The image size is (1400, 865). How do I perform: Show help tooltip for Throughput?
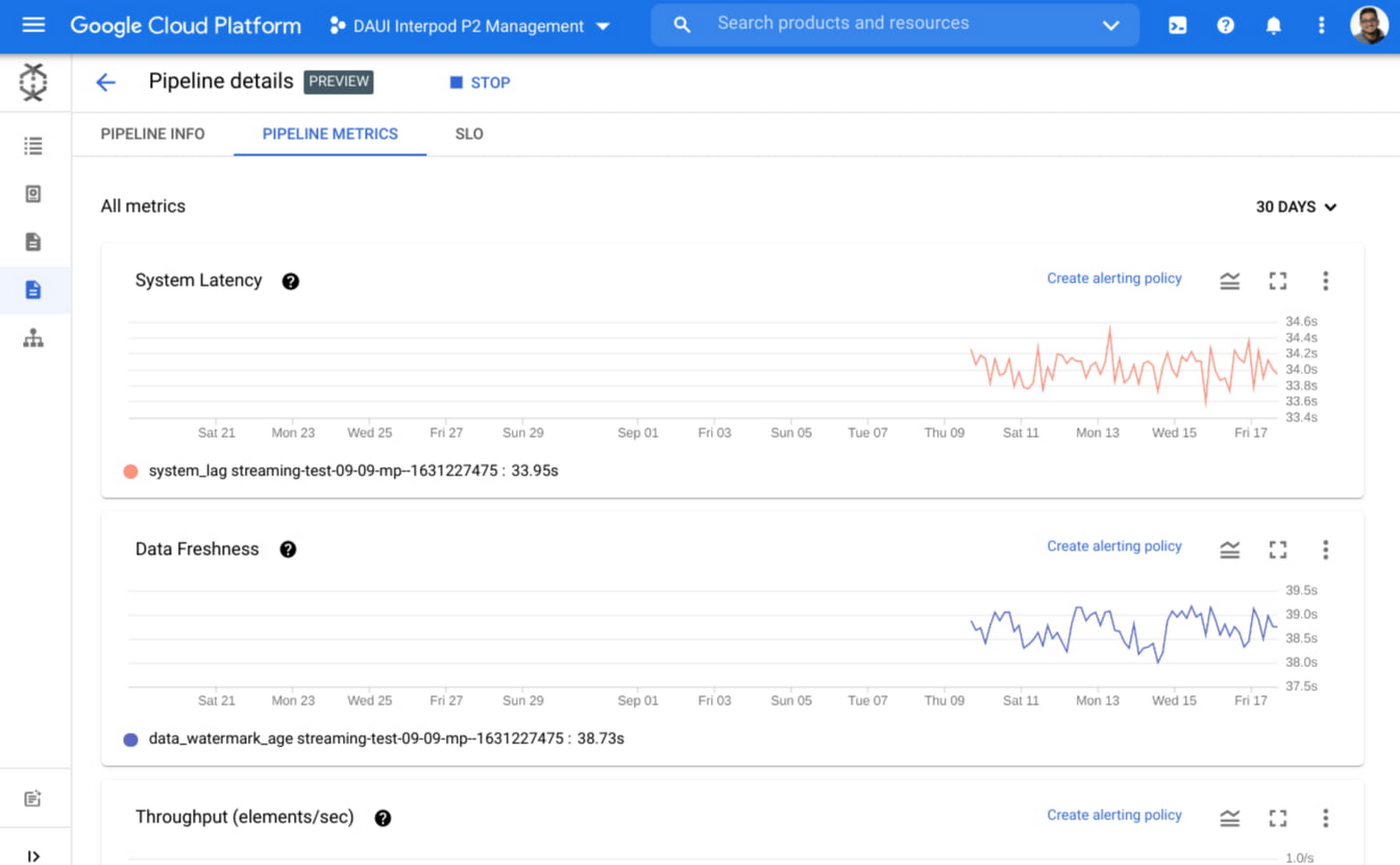pos(383,818)
